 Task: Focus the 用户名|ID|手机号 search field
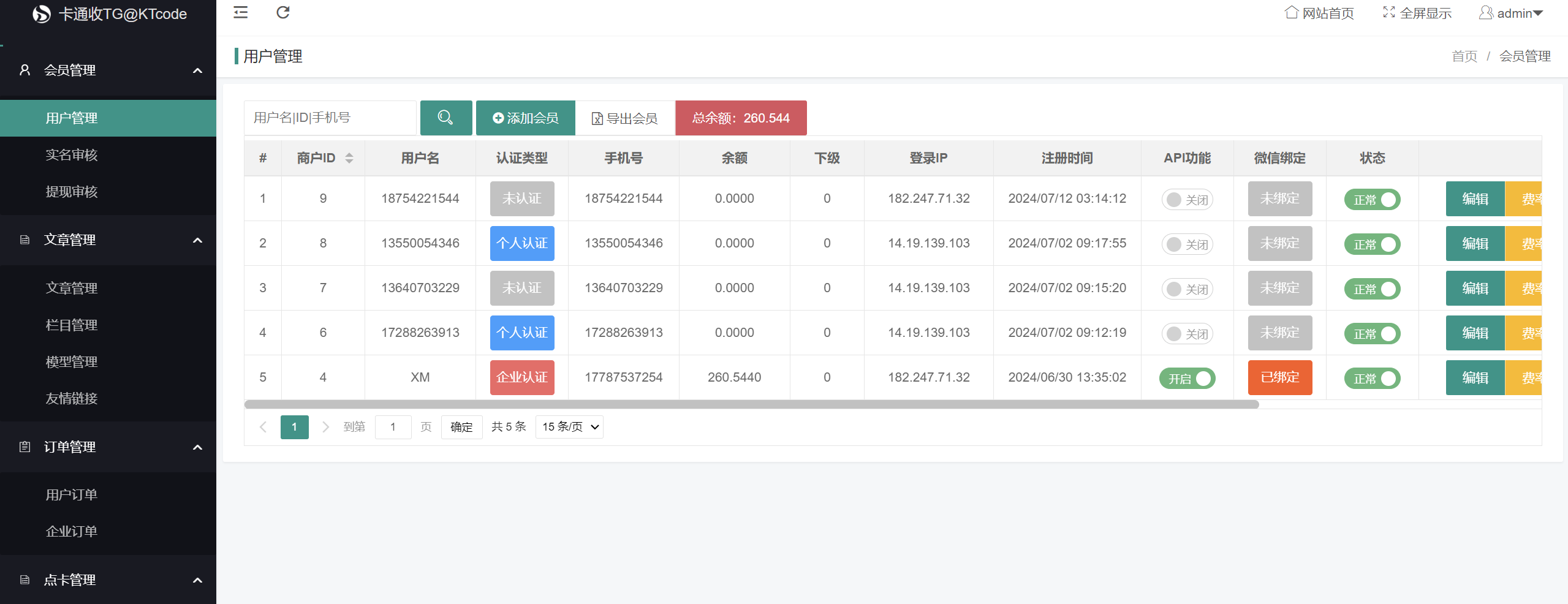point(330,118)
